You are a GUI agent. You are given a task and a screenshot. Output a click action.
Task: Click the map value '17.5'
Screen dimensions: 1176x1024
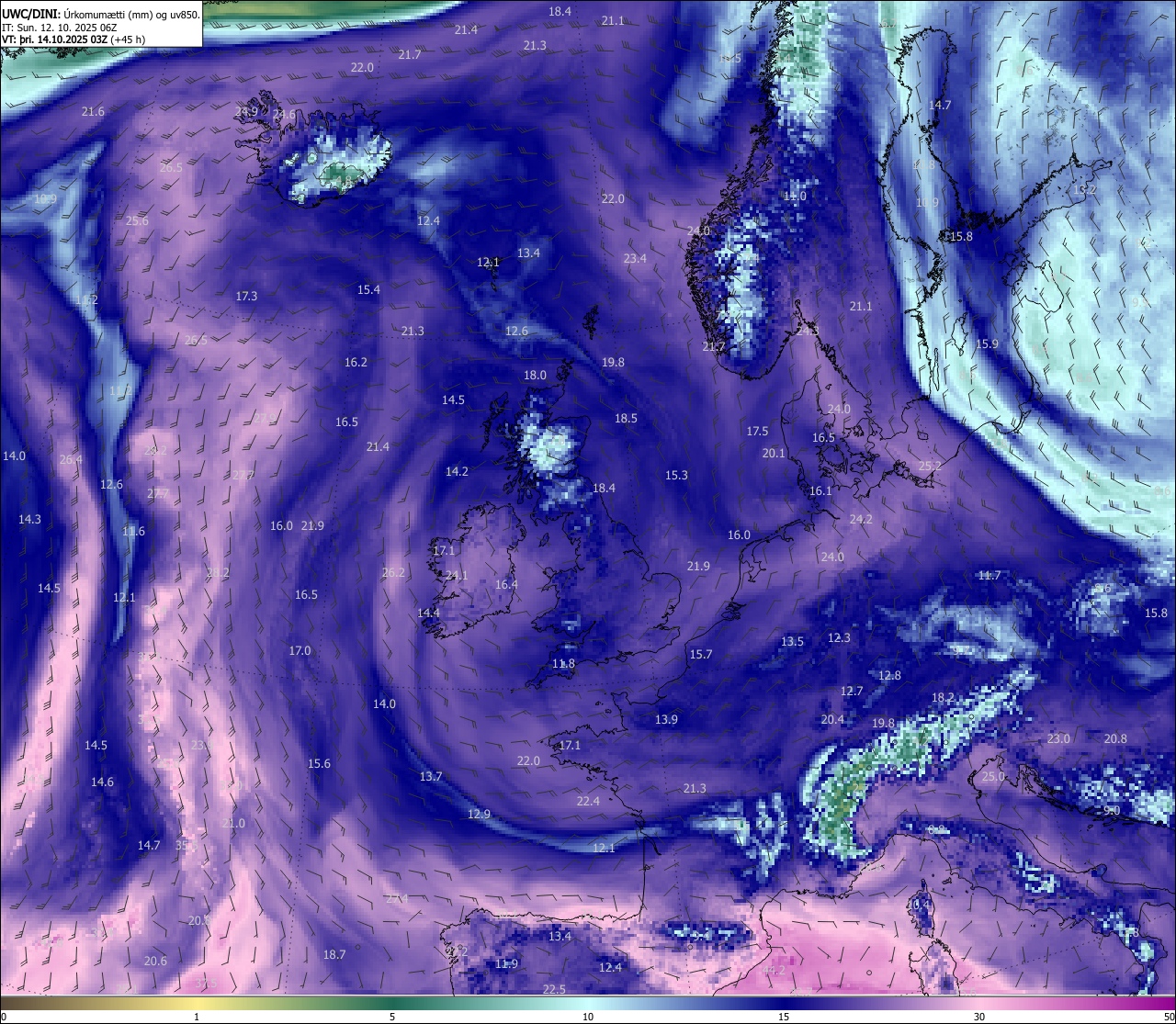tap(757, 432)
